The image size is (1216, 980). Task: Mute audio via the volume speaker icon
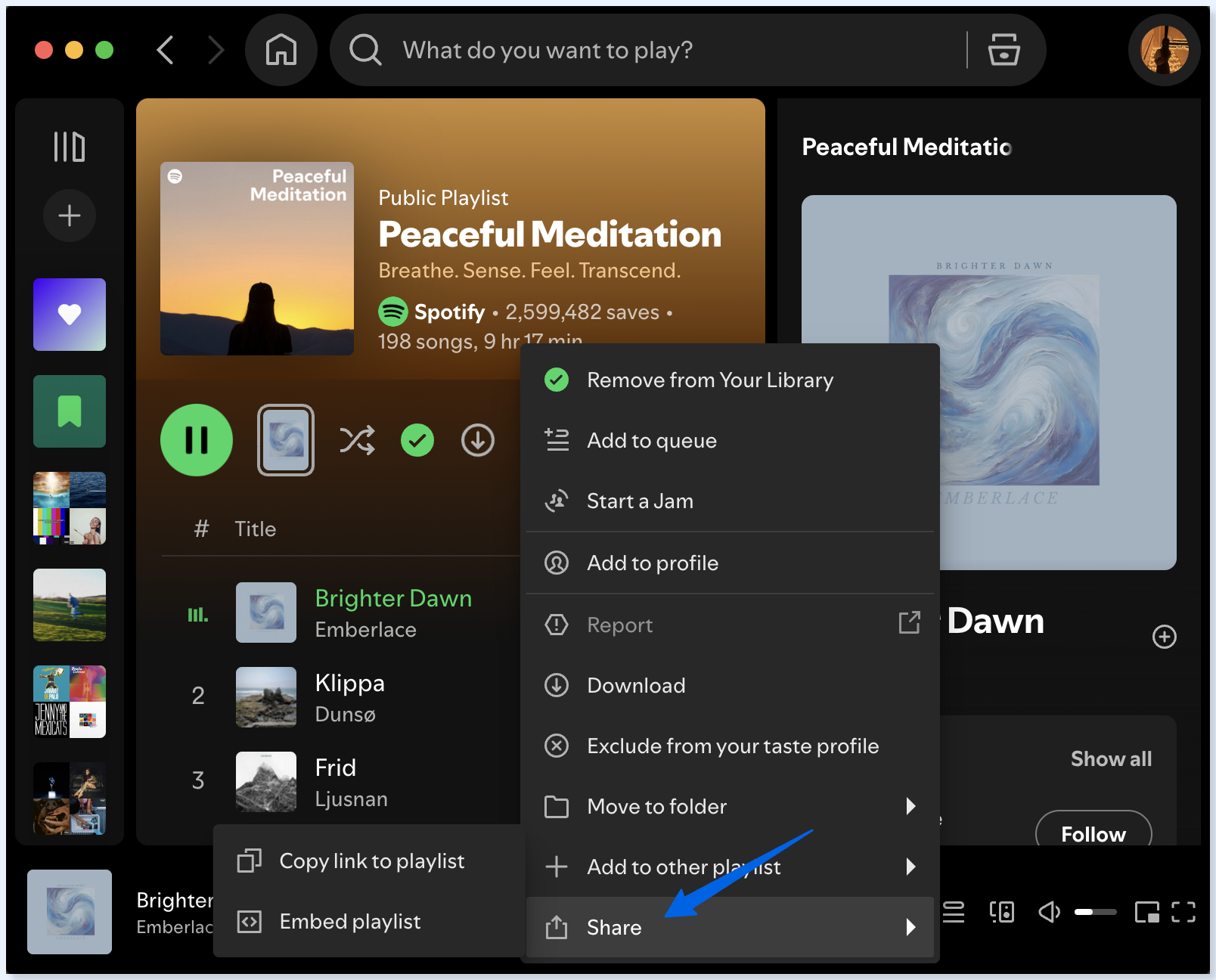pos(1049,912)
